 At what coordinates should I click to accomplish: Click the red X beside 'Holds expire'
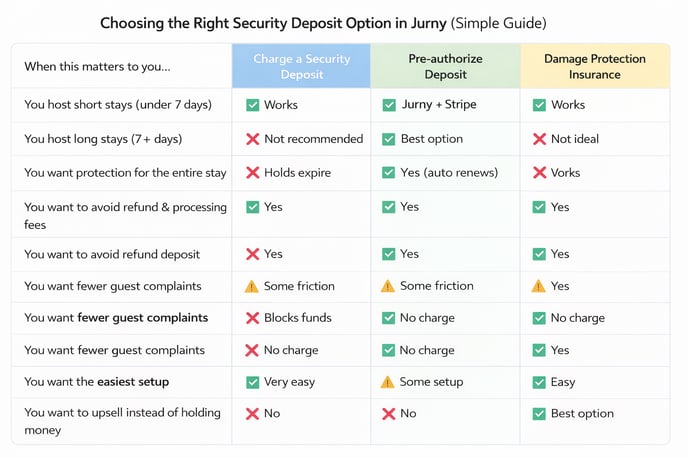click(252, 173)
